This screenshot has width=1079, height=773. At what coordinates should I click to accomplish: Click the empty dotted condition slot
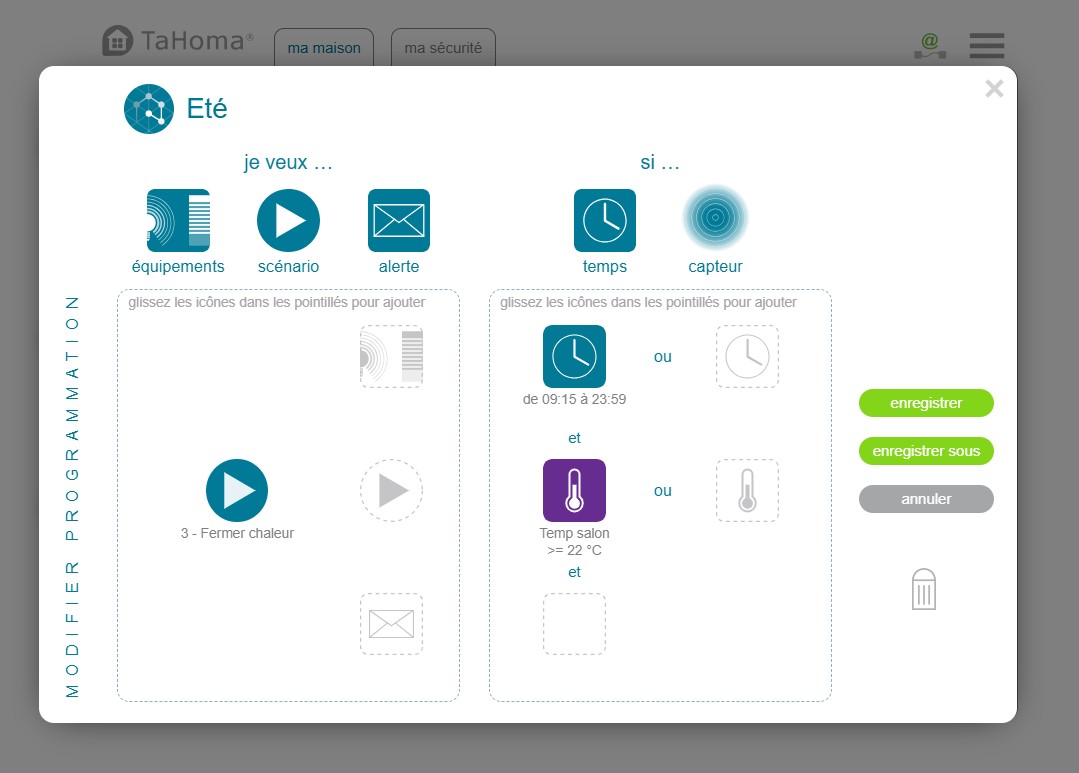[574, 624]
